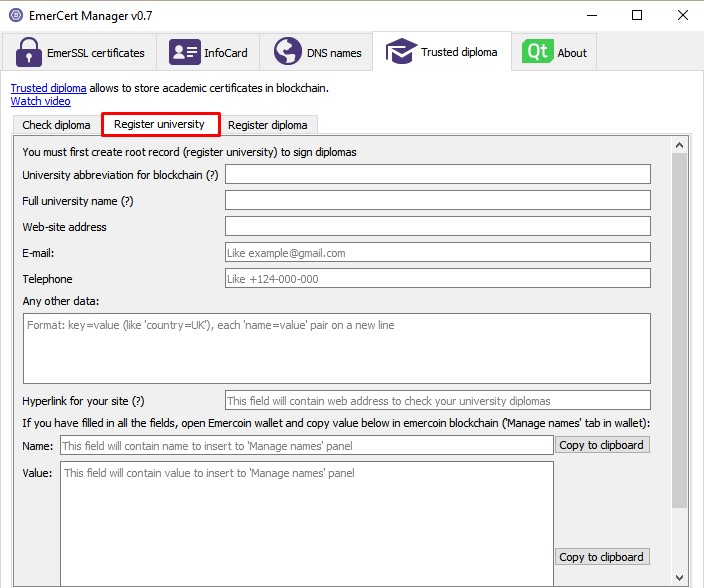Viewport: 704px width, 588px height.
Task: Copy the Value field to clipboard
Action: point(602,557)
